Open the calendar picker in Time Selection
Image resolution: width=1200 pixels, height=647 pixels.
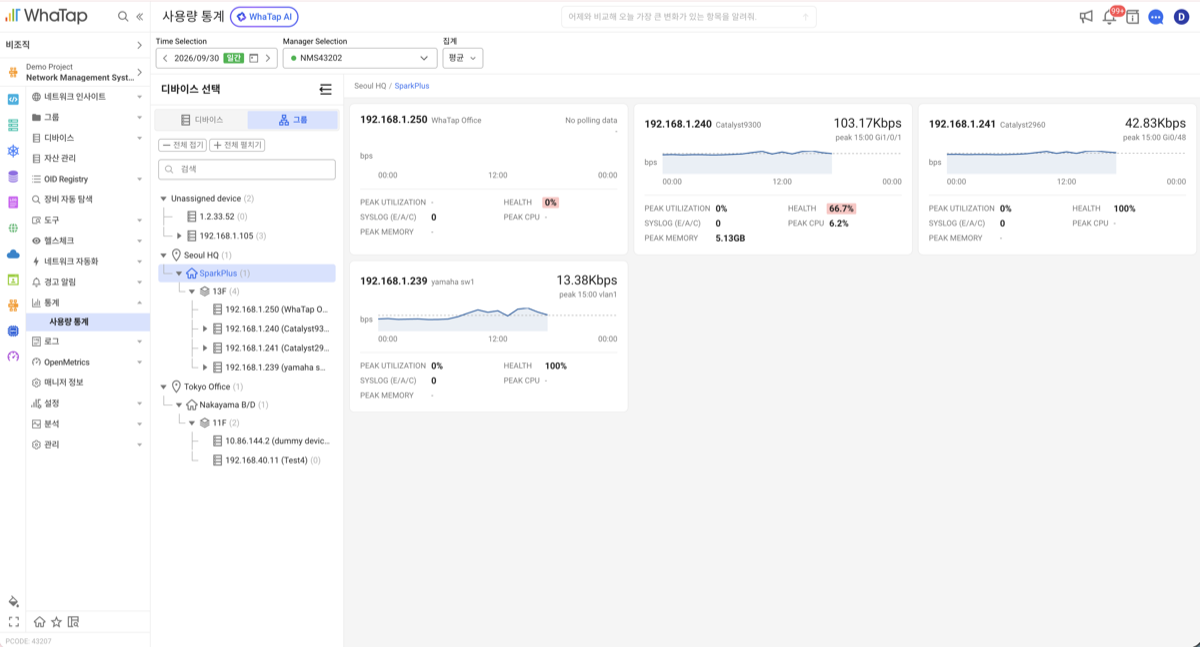[x=254, y=58]
